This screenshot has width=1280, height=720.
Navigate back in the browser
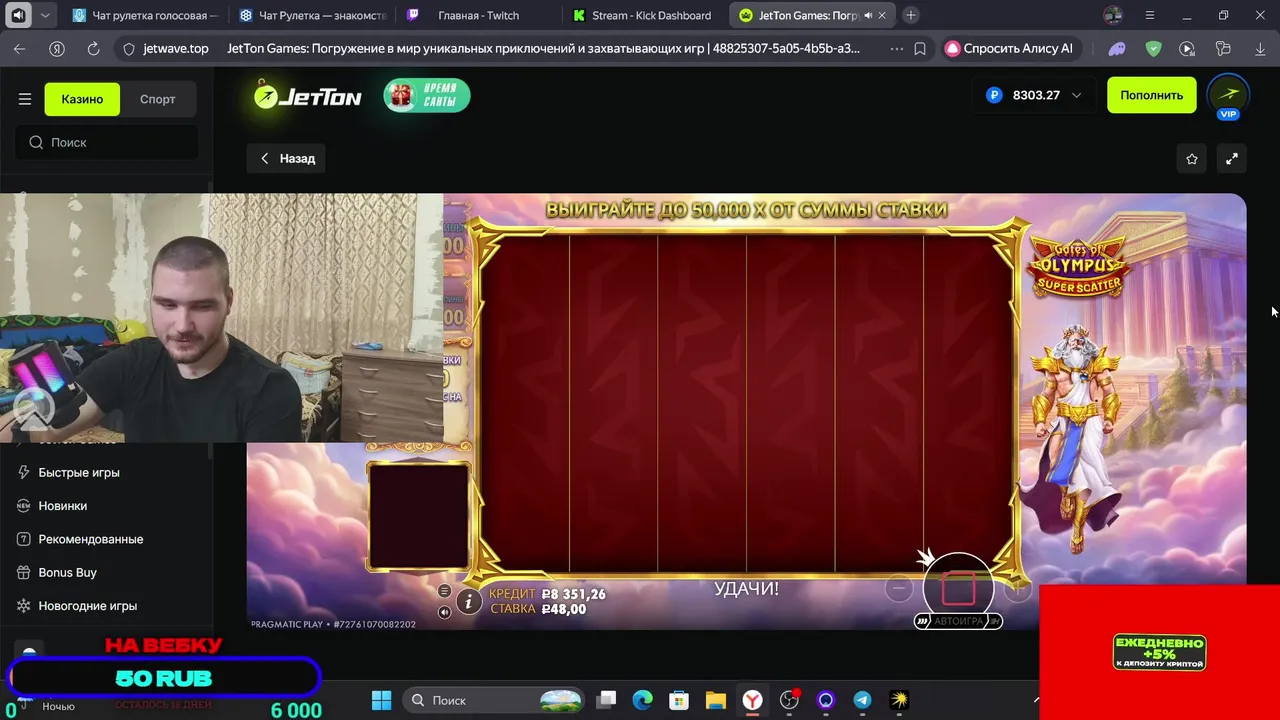[20, 48]
